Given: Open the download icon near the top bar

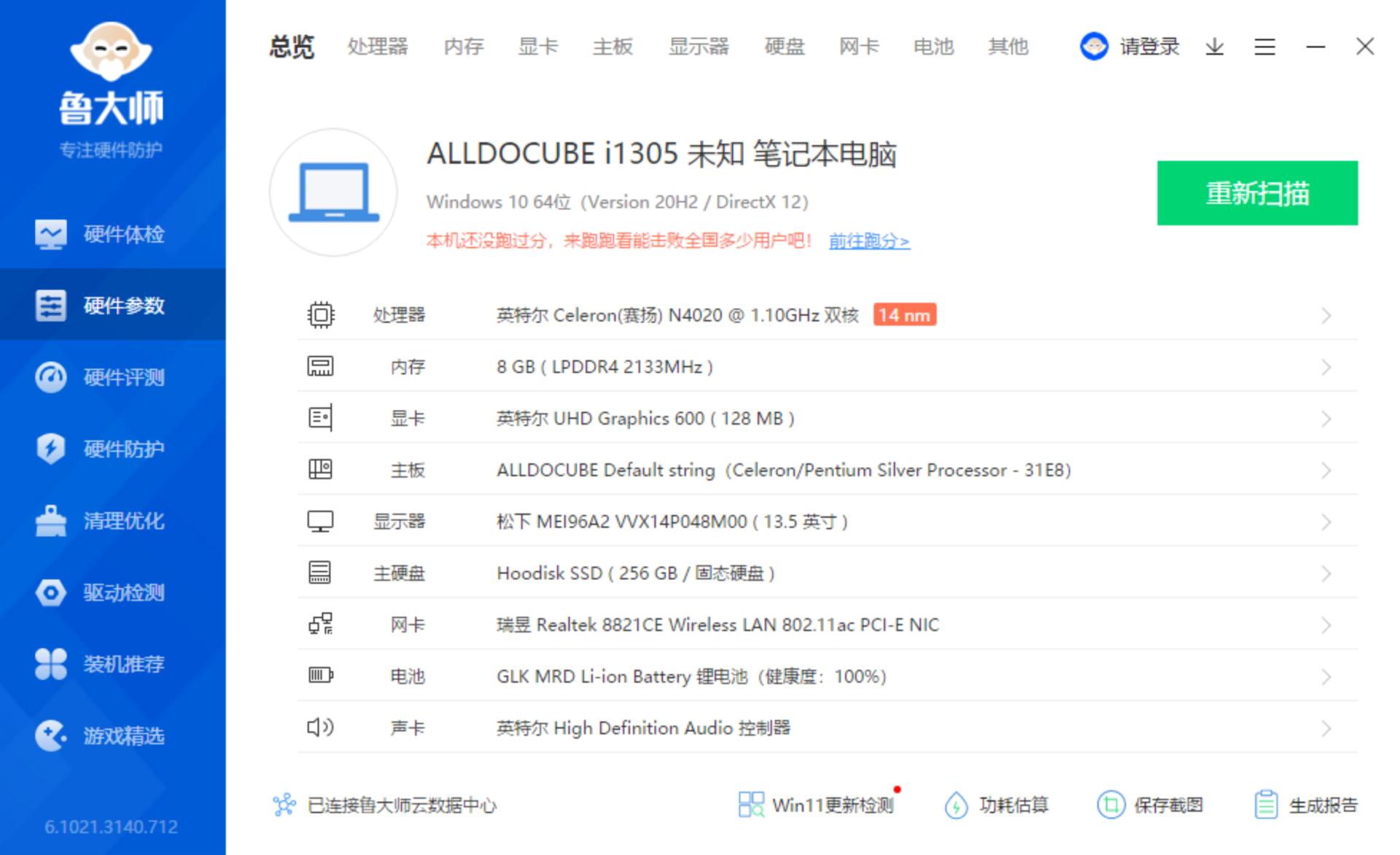Looking at the screenshot, I should point(1214,47).
